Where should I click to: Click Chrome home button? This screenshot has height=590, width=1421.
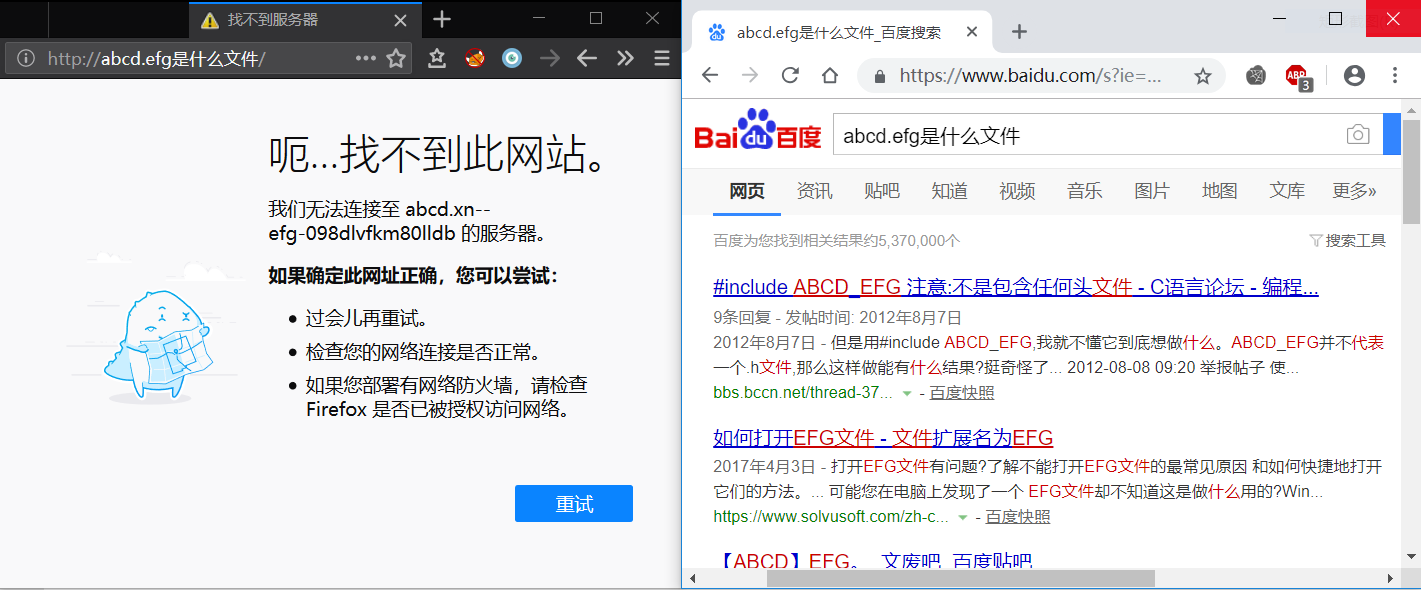tap(830, 75)
